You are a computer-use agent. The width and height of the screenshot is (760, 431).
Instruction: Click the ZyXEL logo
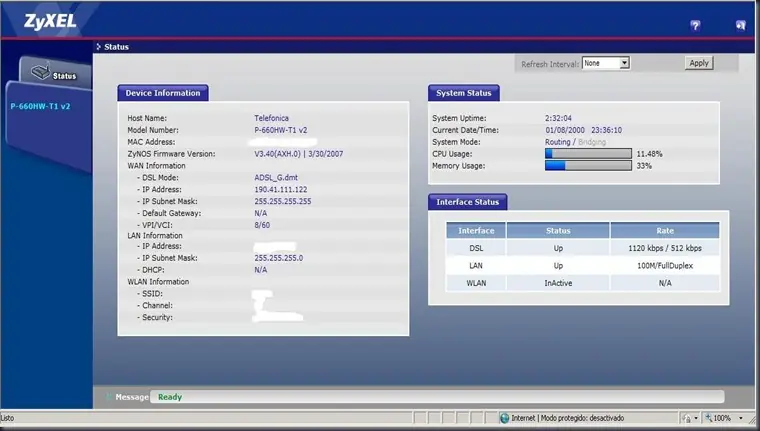click(x=50, y=21)
